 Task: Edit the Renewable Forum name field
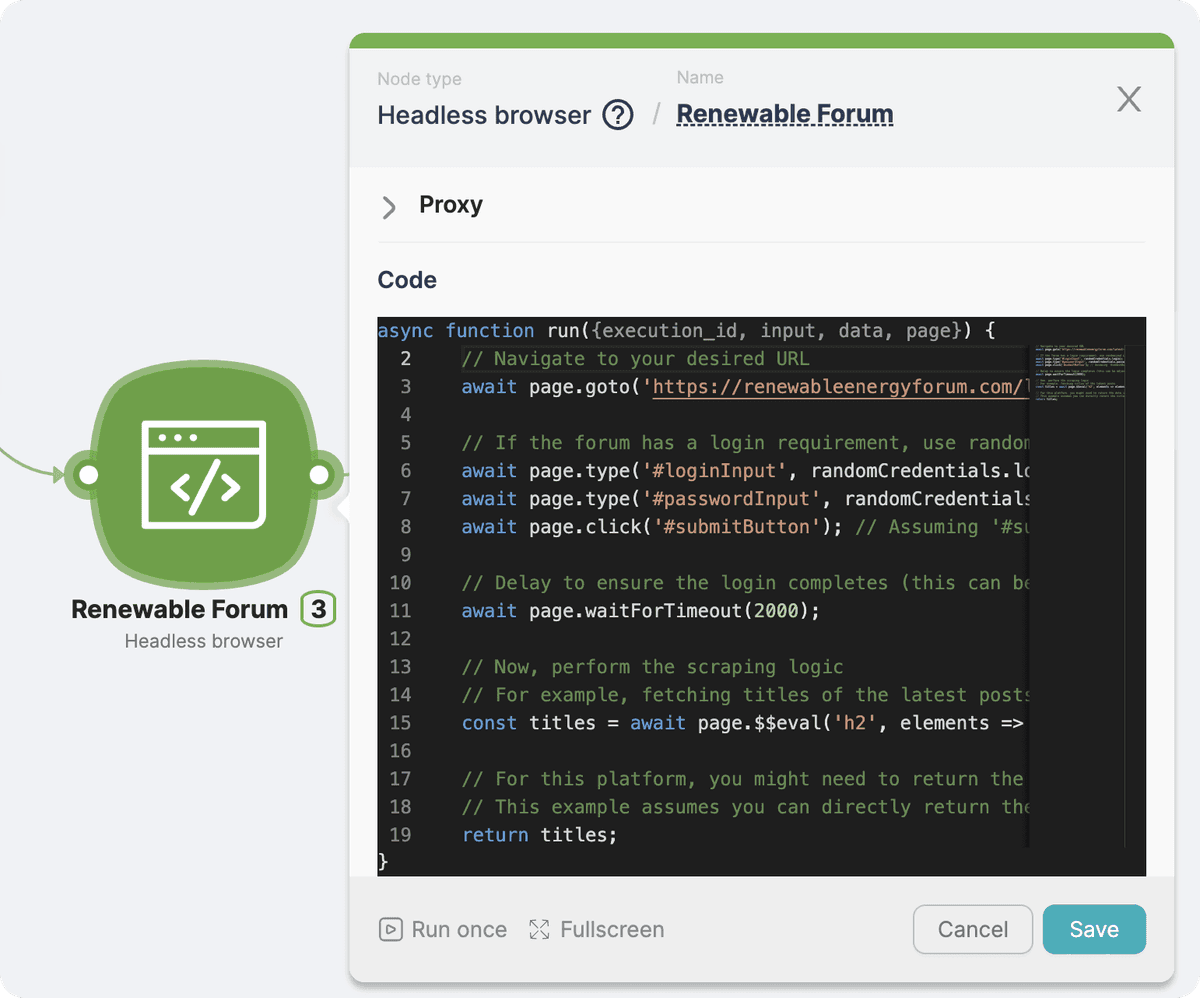click(785, 115)
